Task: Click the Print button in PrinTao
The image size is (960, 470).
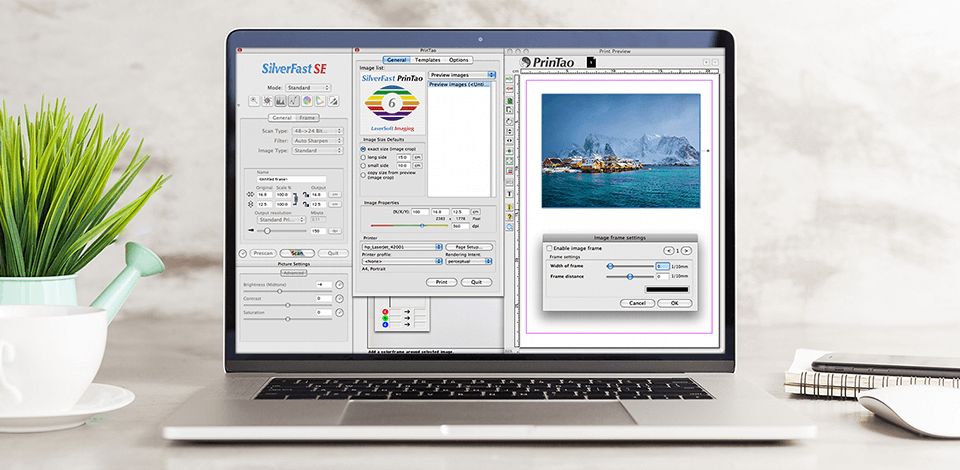Action: click(441, 282)
